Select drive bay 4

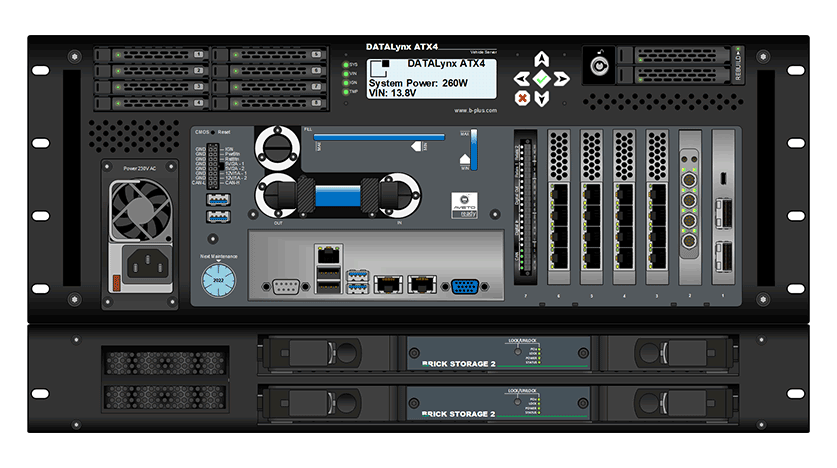(x=152, y=102)
